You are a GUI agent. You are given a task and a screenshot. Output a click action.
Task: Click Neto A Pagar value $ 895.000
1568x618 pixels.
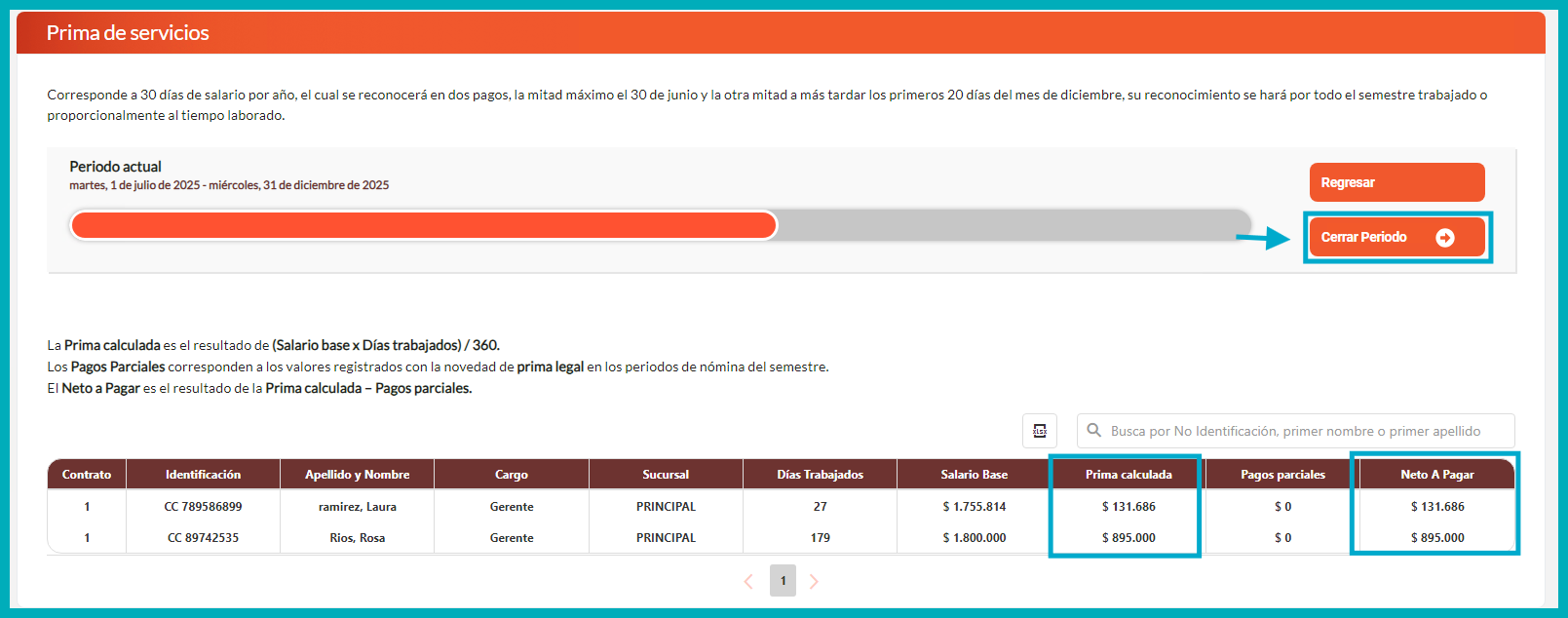pos(1437,538)
